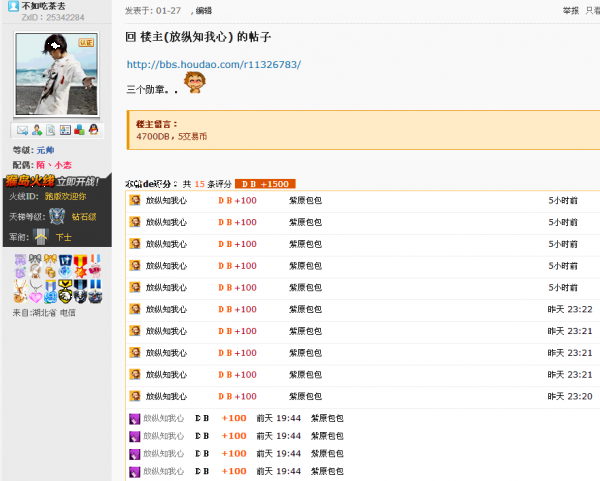This screenshot has height=481, width=600.
Task: Click the diamond rank badge beside 钻石级
Action: click(57, 216)
